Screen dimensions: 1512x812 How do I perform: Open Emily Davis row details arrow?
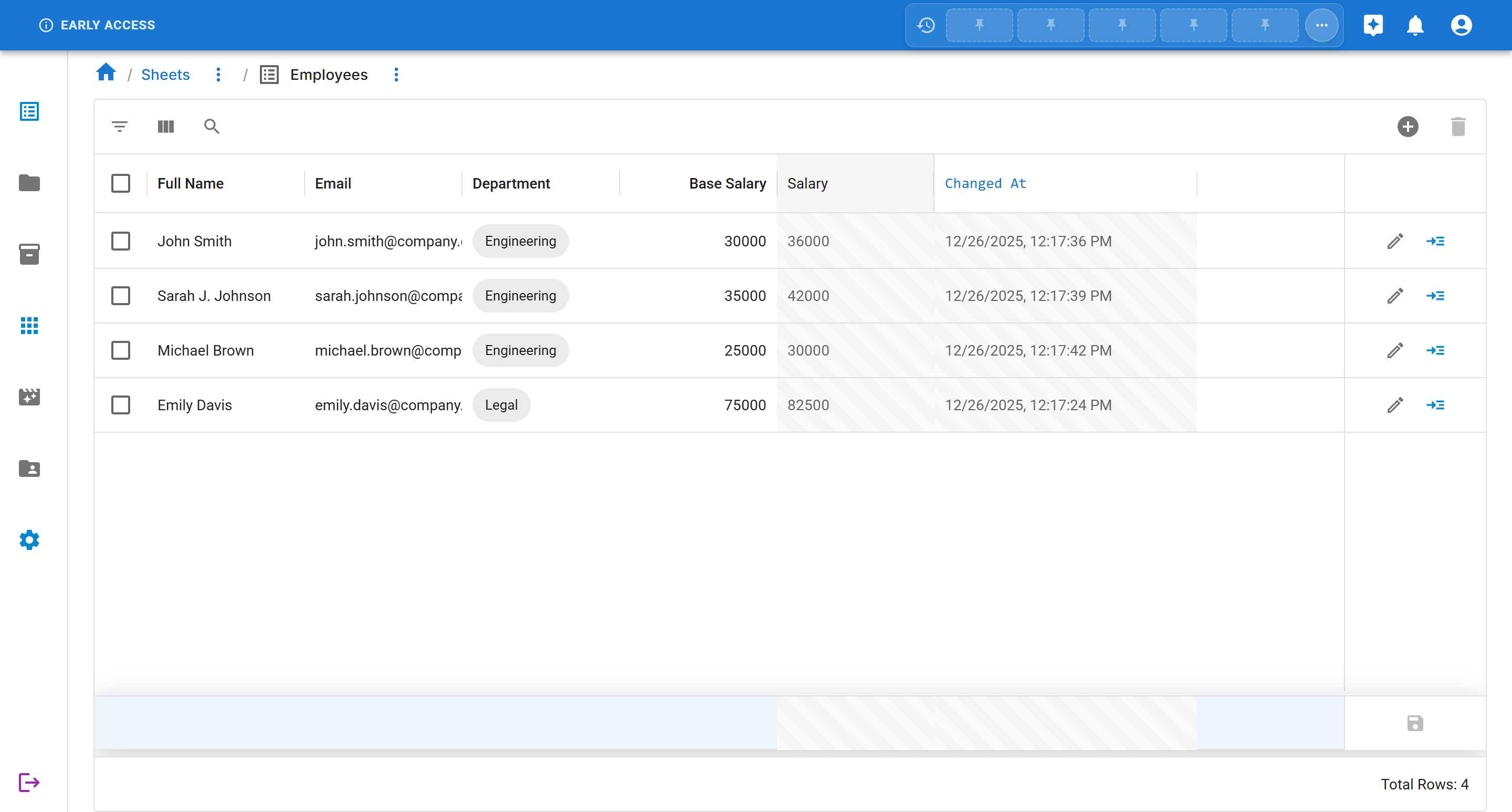(1435, 405)
